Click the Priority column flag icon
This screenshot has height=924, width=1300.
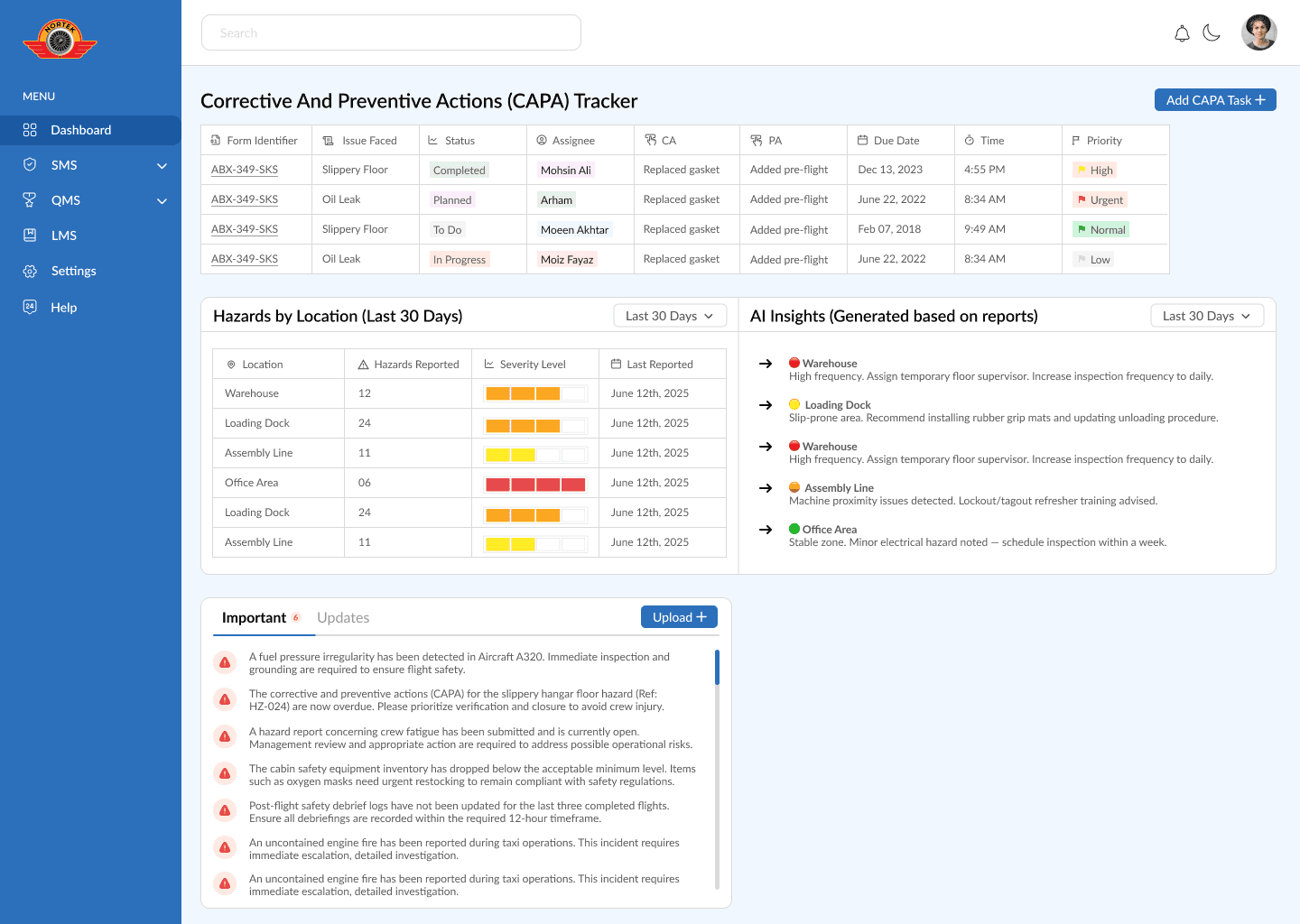click(1076, 141)
